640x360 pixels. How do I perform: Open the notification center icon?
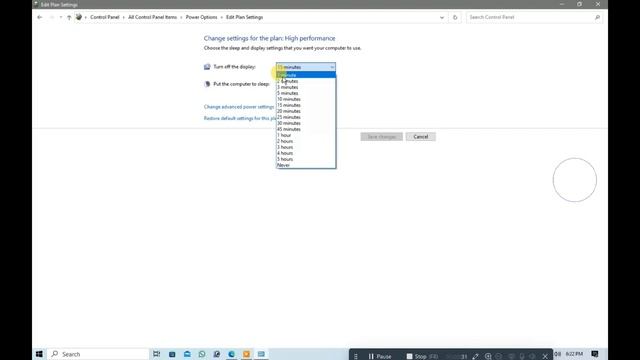595,354
